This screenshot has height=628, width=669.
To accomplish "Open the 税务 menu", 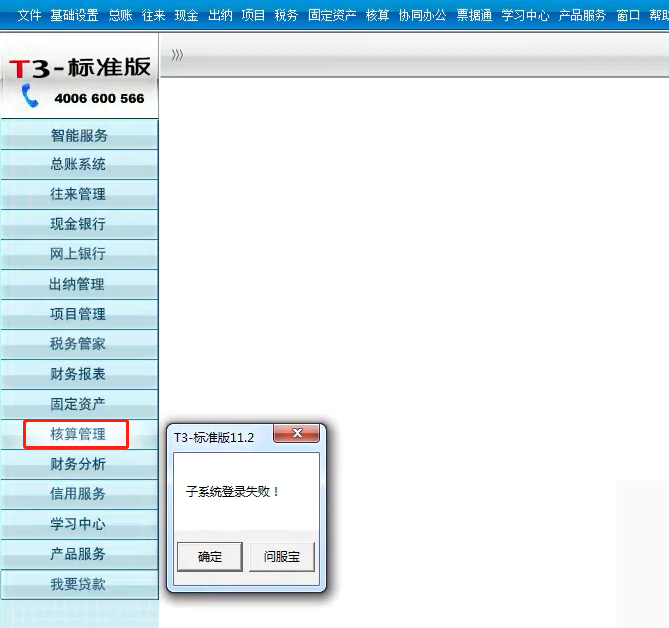I will click(x=286, y=15).
